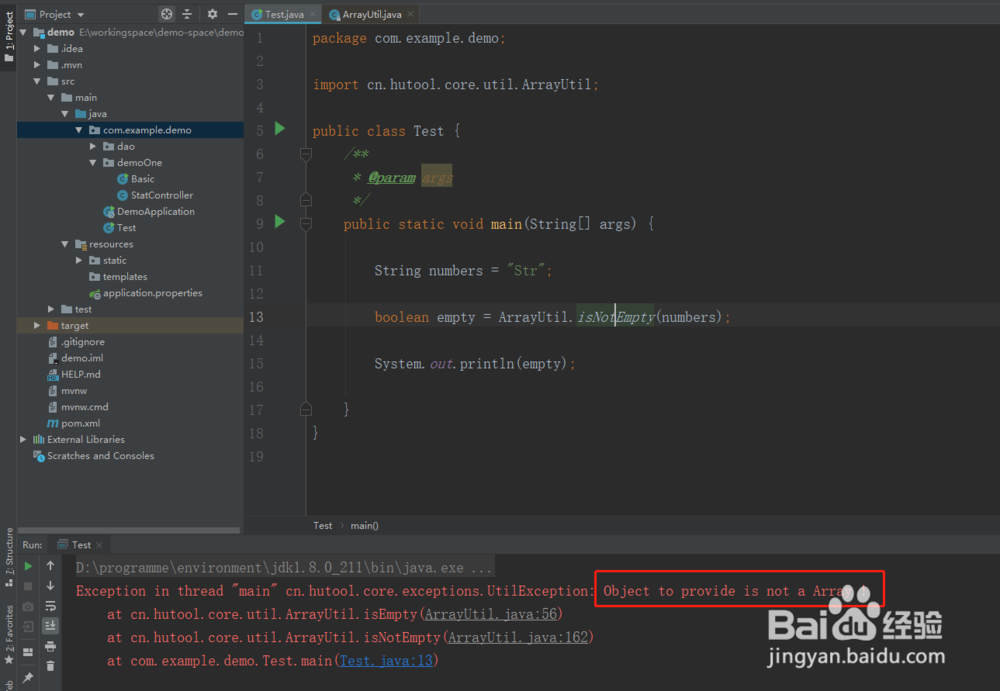Click the print icon in Run console
This screenshot has width=1000, height=691.
point(50,646)
